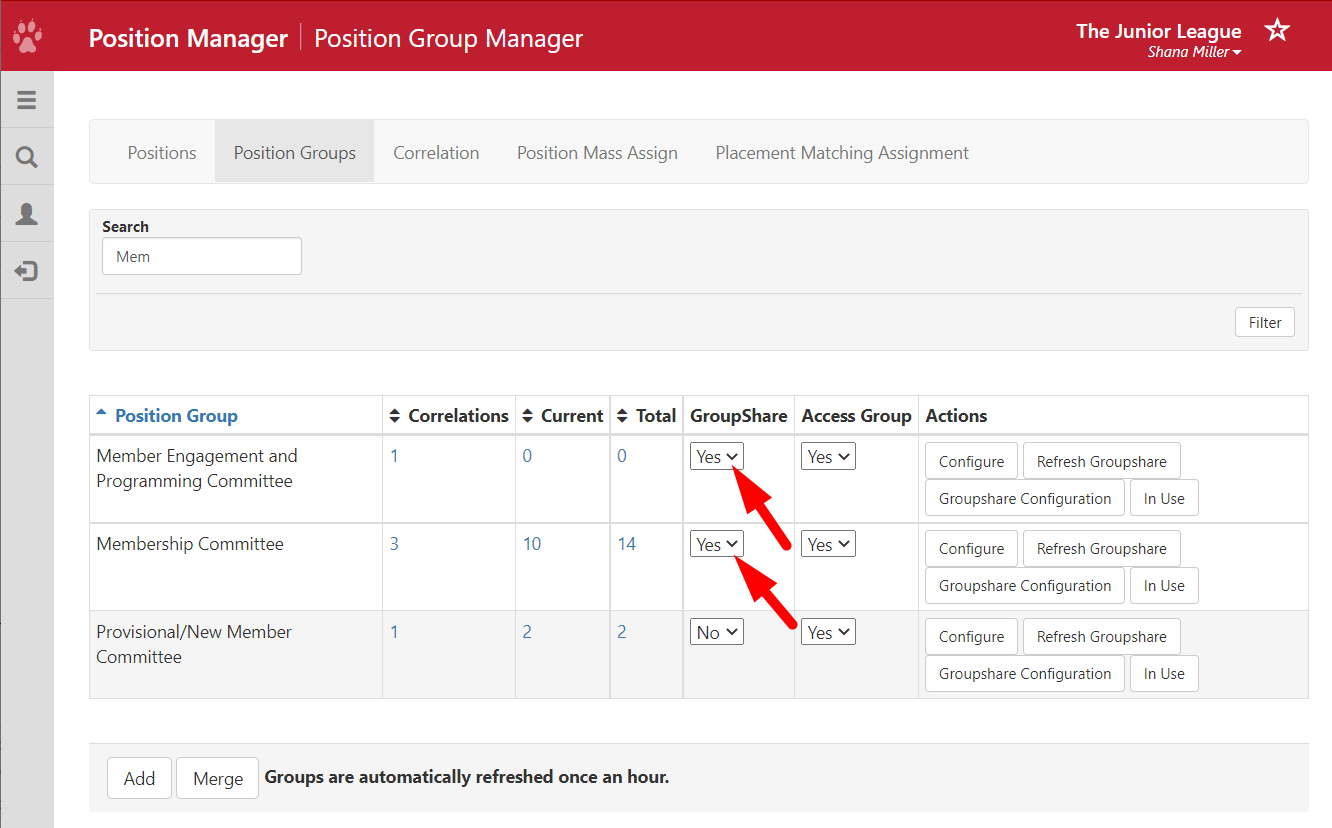1332x828 pixels.
Task: Open Access Group dropdown for Membership Committee
Action: tap(828, 544)
